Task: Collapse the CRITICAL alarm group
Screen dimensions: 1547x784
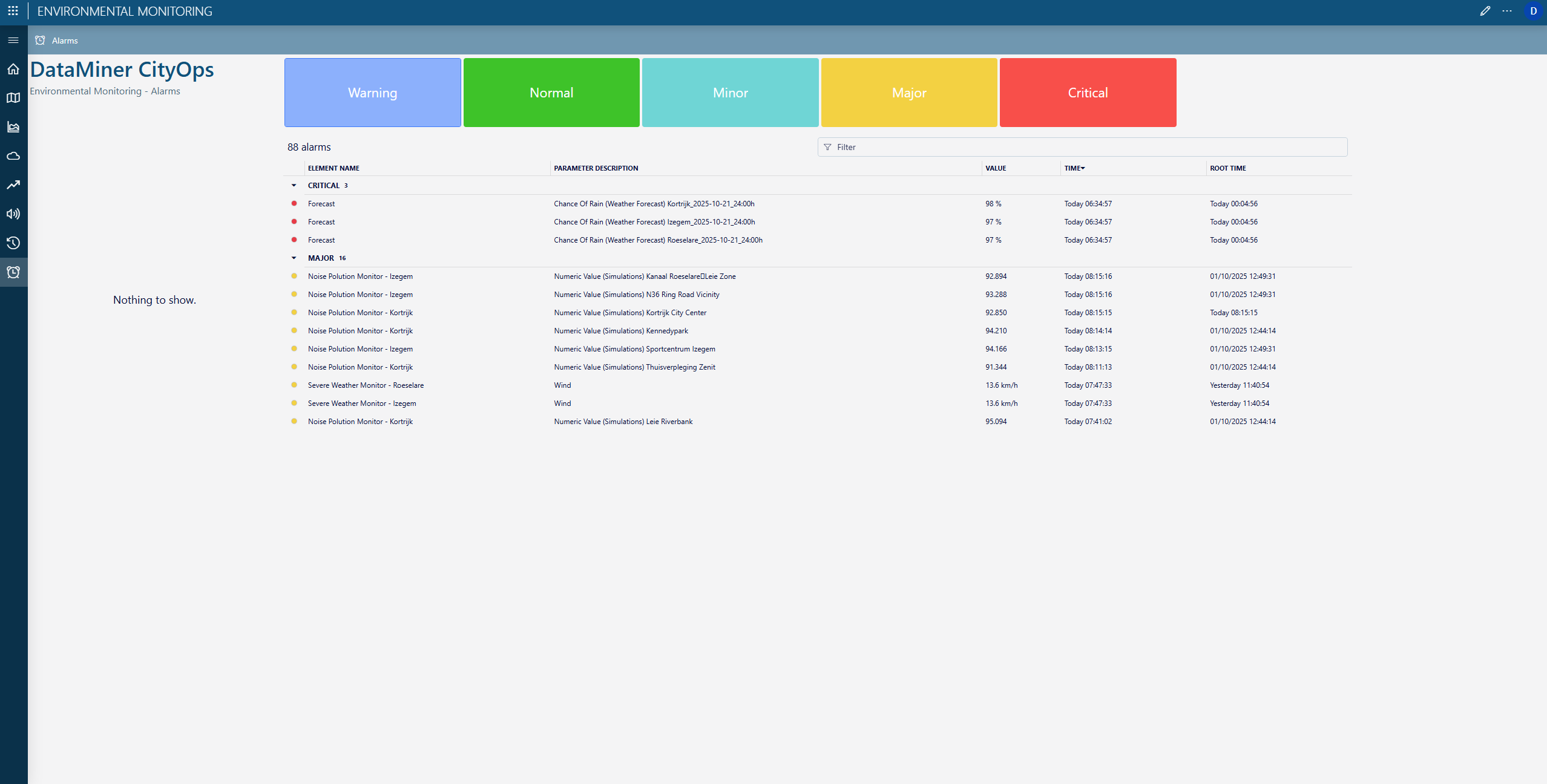Action: click(294, 186)
